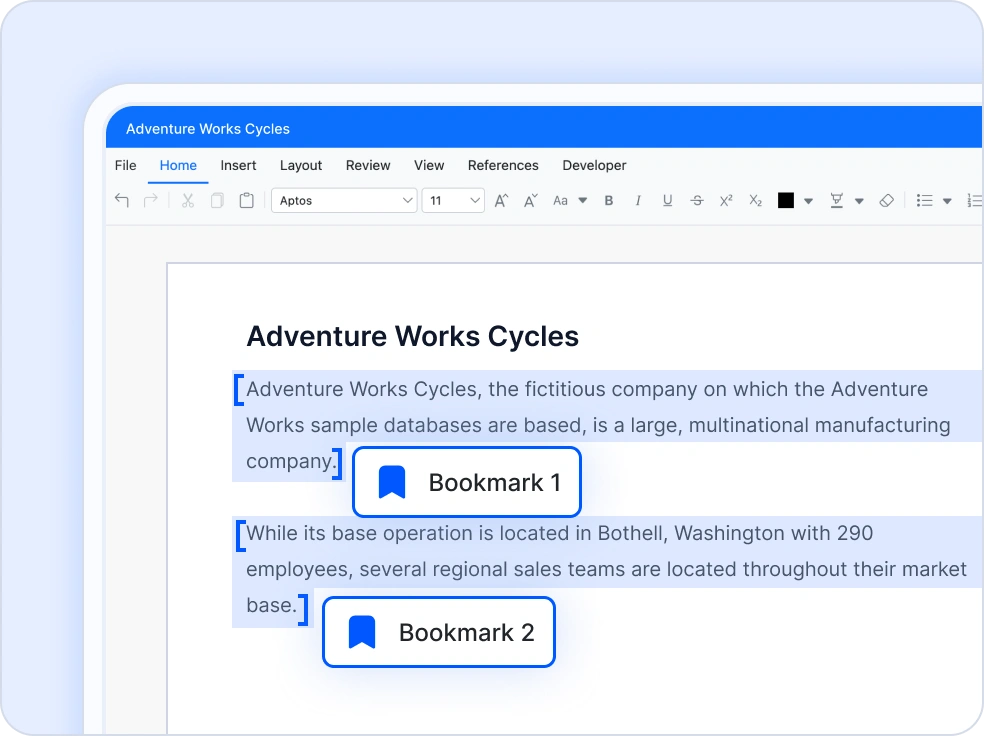Image resolution: width=984 pixels, height=736 pixels.
Task: Increase font size with grow icon
Action: 502,201
